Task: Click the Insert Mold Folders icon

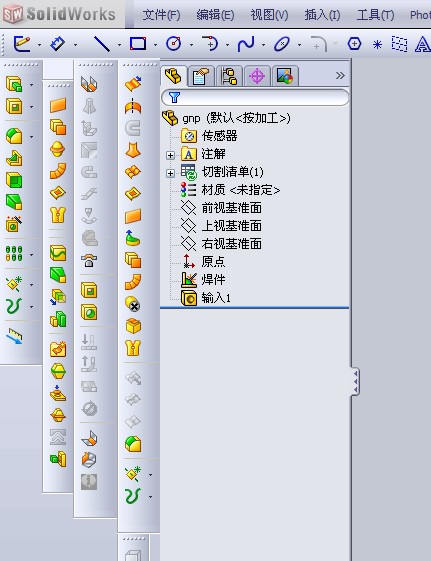Action: click(x=58, y=349)
